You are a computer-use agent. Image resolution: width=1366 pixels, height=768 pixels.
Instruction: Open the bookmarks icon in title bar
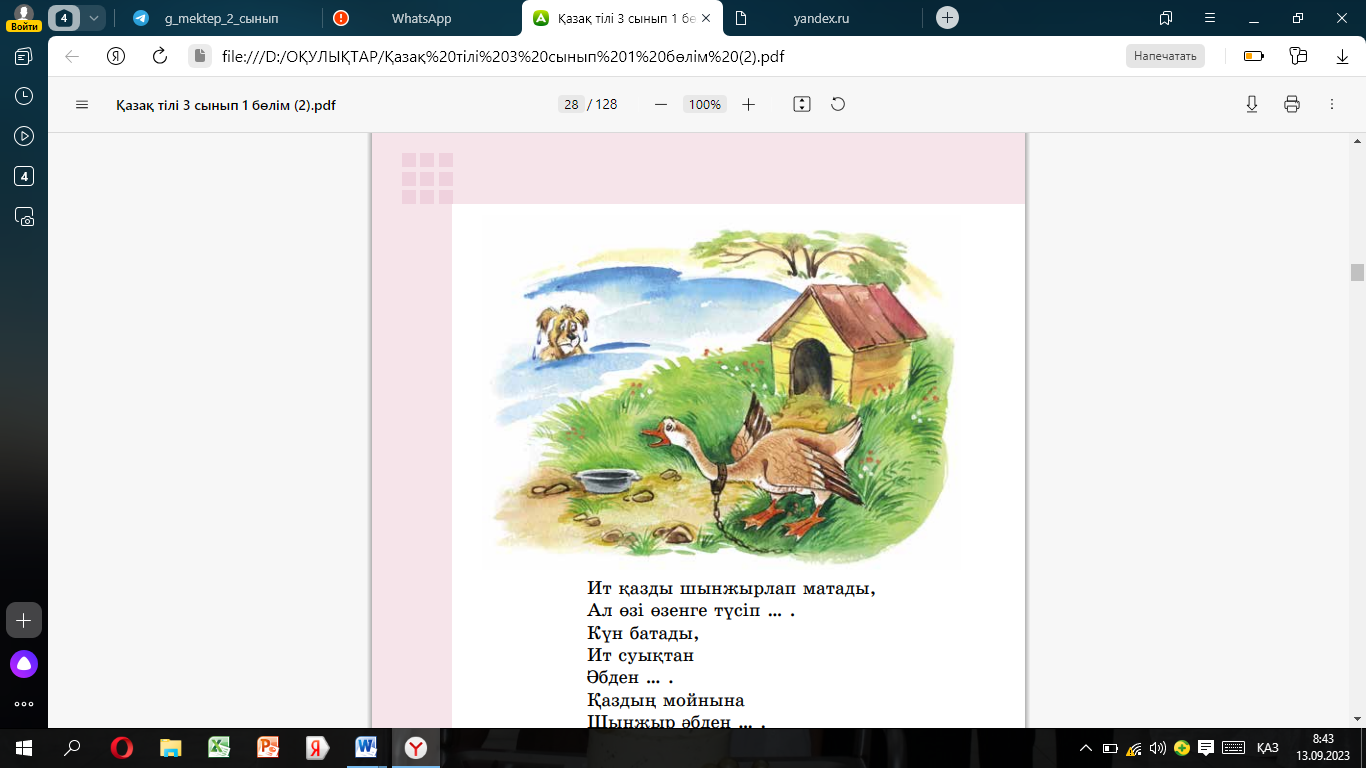(x=1166, y=18)
